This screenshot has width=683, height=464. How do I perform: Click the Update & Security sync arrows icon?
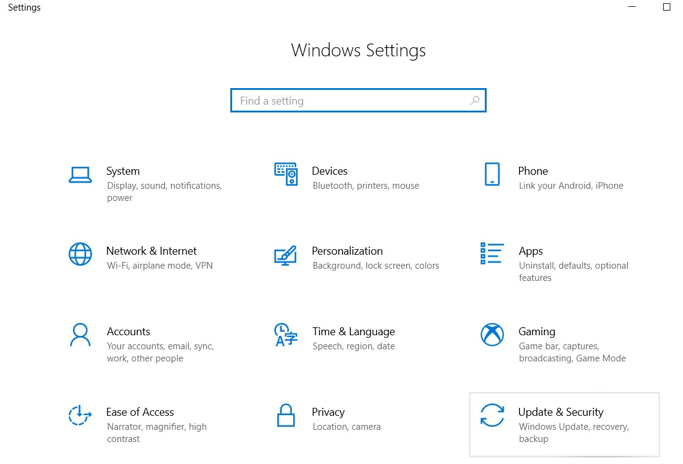click(x=492, y=415)
